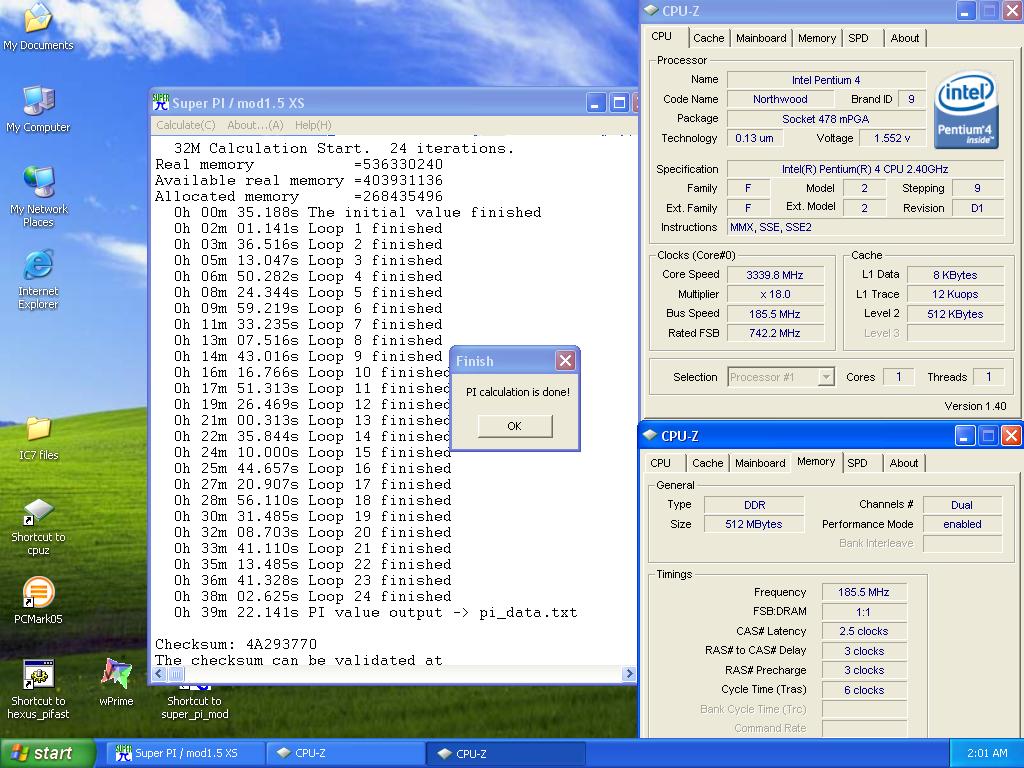The width and height of the screenshot is (1024, 768).
Task: Click the Cycle Time (Tras) 6 clocks value
Action: (x=864, y=690)
